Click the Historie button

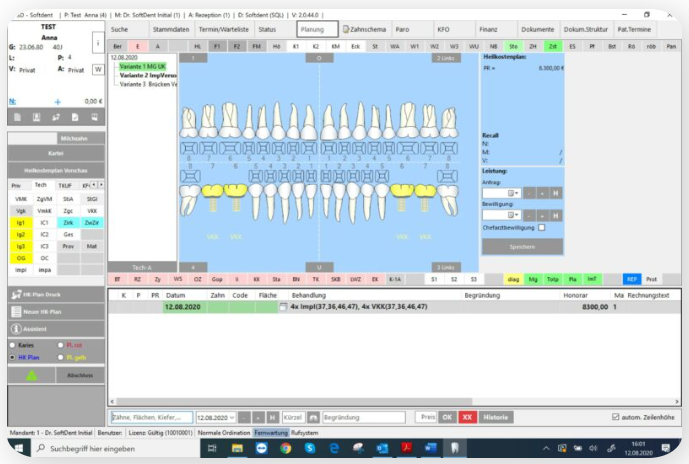[x=496, y=417]
